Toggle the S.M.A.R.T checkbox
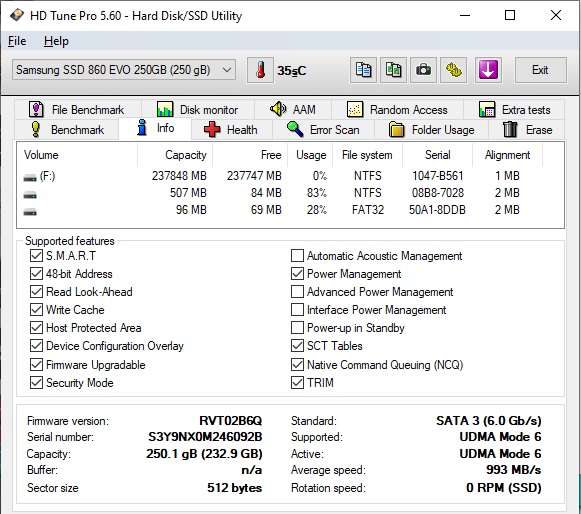This screenshot has width=581, height=514. tap(36, 256)
